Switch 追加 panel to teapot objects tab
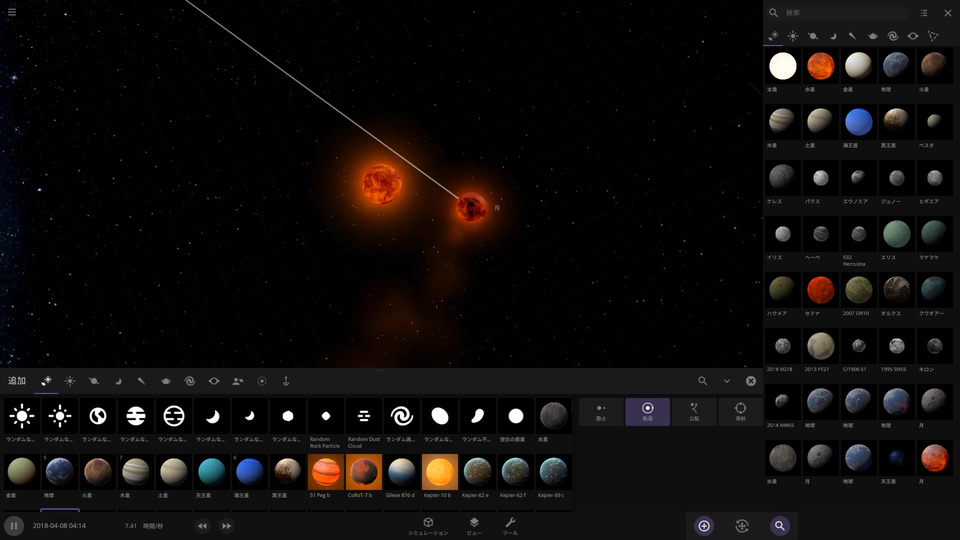This screenshot has height=540, width=960. (x=166, y=381)
